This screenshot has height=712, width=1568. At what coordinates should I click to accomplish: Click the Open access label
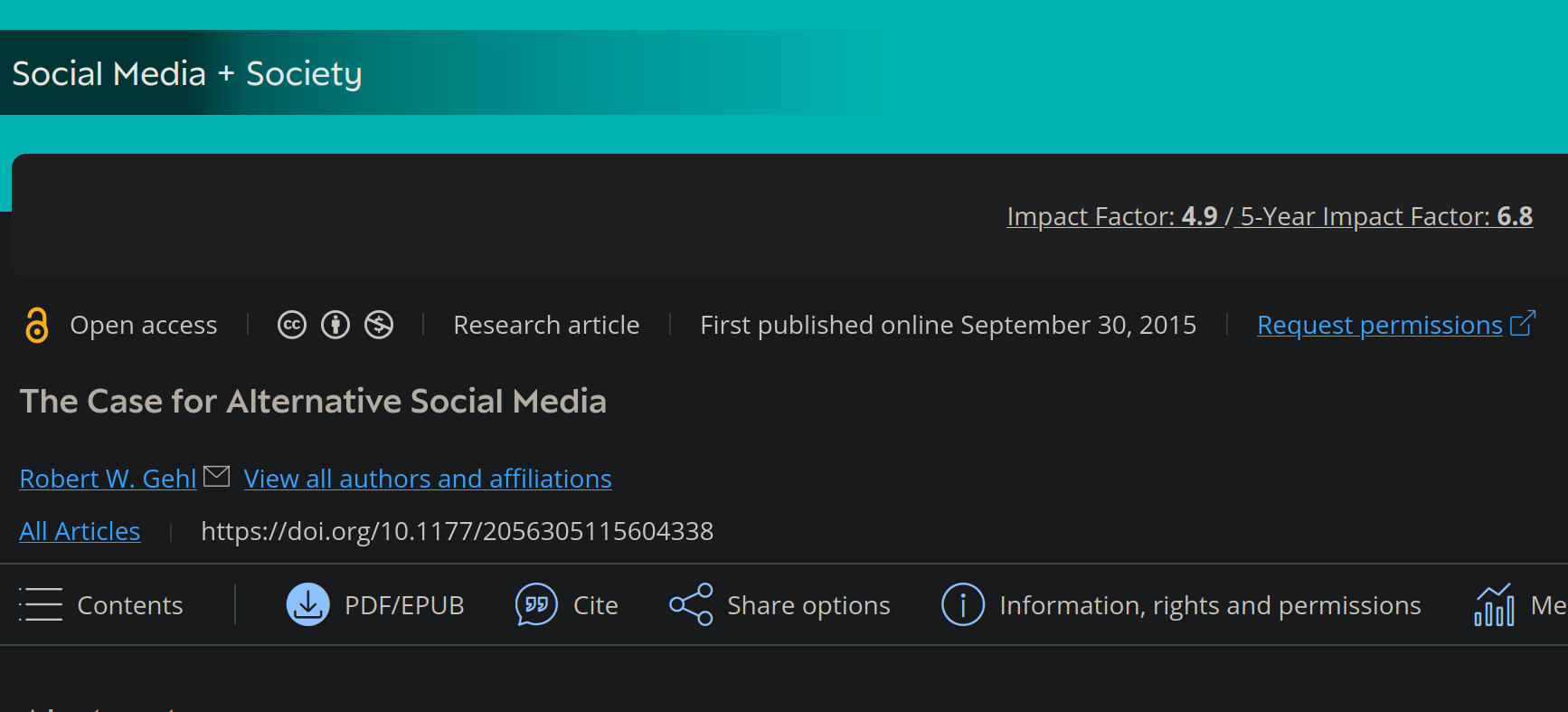coord(144,325)
